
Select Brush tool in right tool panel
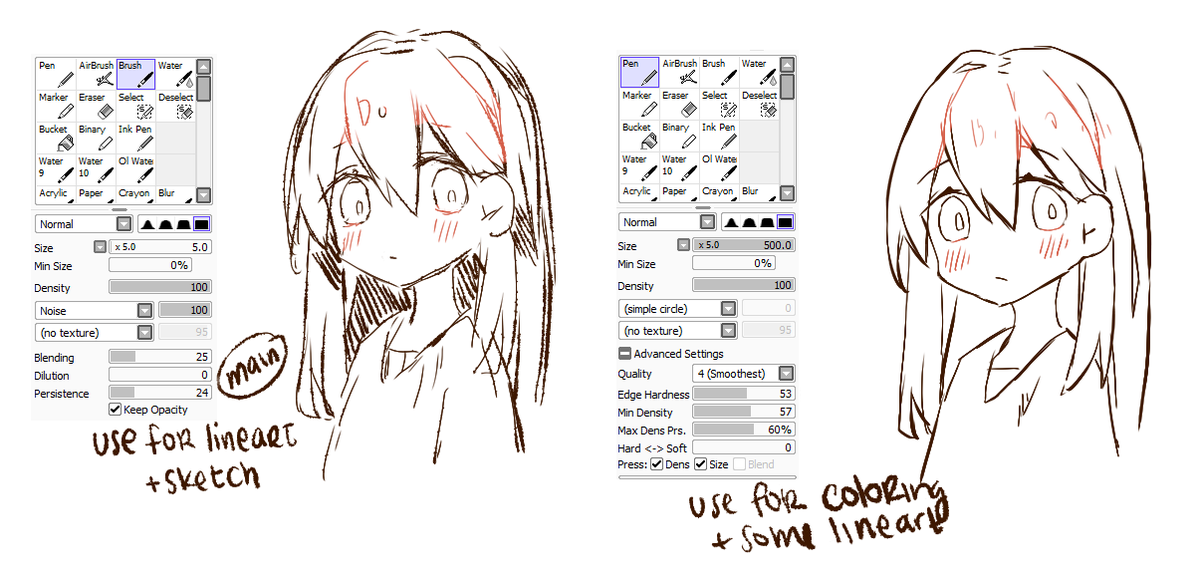719,71
